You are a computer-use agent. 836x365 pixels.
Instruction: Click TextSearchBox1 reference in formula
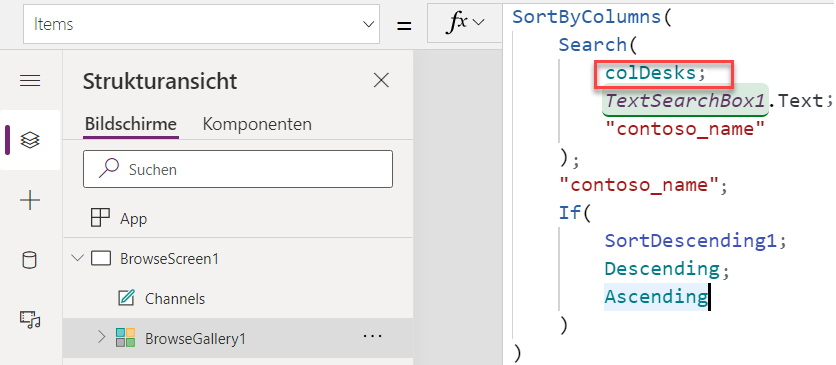coord(685,101)
